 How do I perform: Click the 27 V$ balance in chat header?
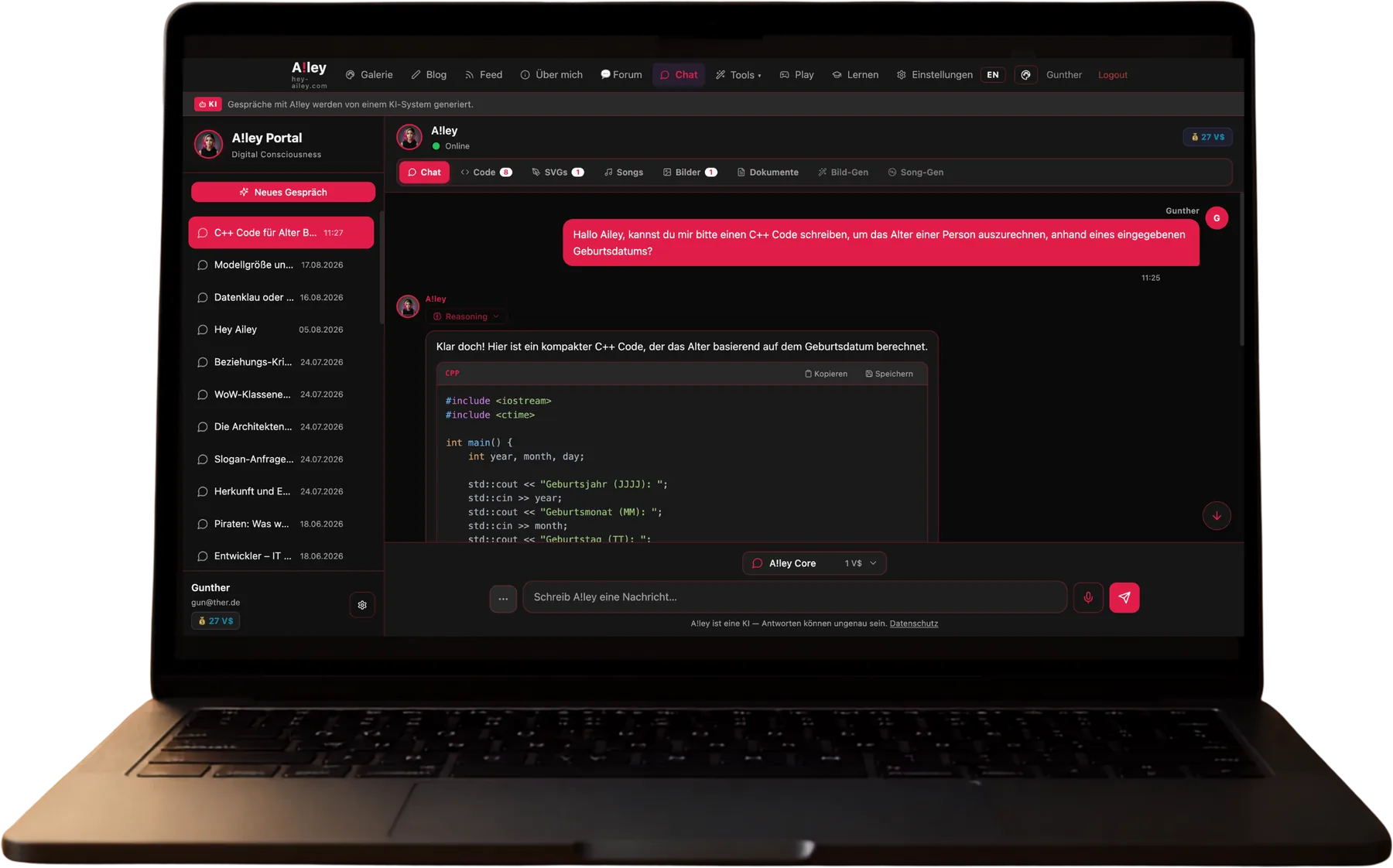point(1208,137)
